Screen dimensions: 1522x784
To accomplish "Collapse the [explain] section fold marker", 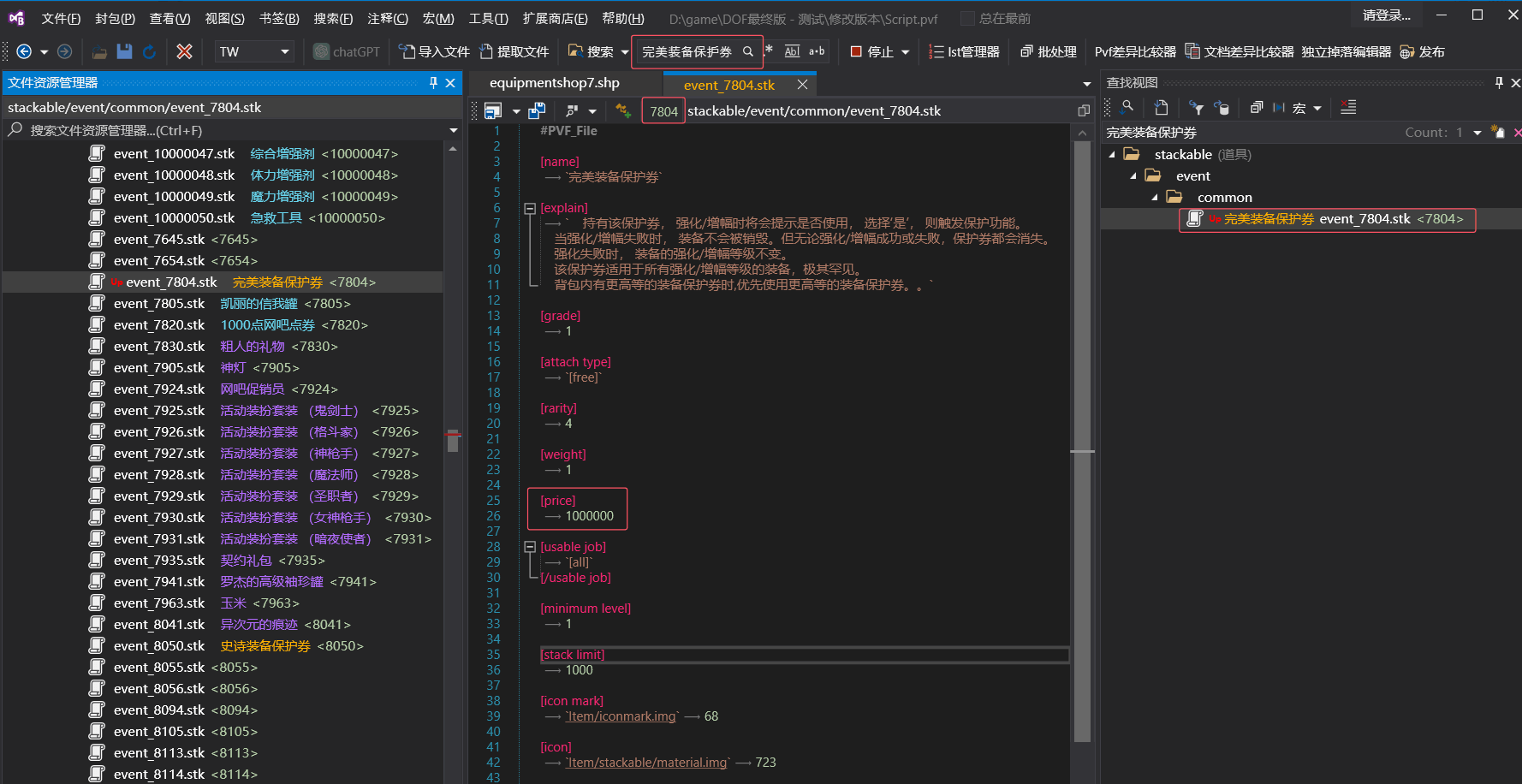I will [x=530, y=208].
